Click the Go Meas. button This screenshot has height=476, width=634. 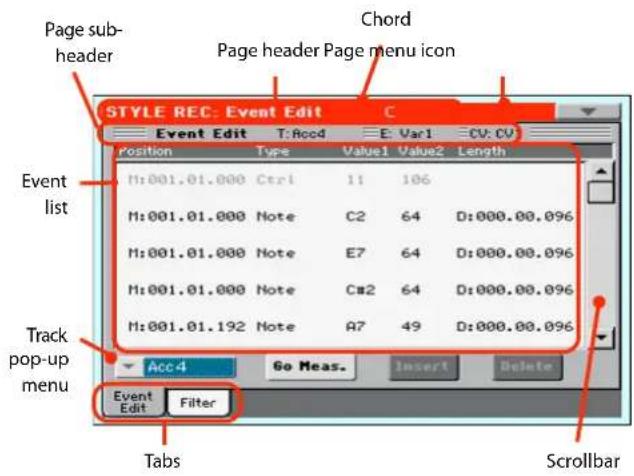pyautogui.click(x=310, y=367)
